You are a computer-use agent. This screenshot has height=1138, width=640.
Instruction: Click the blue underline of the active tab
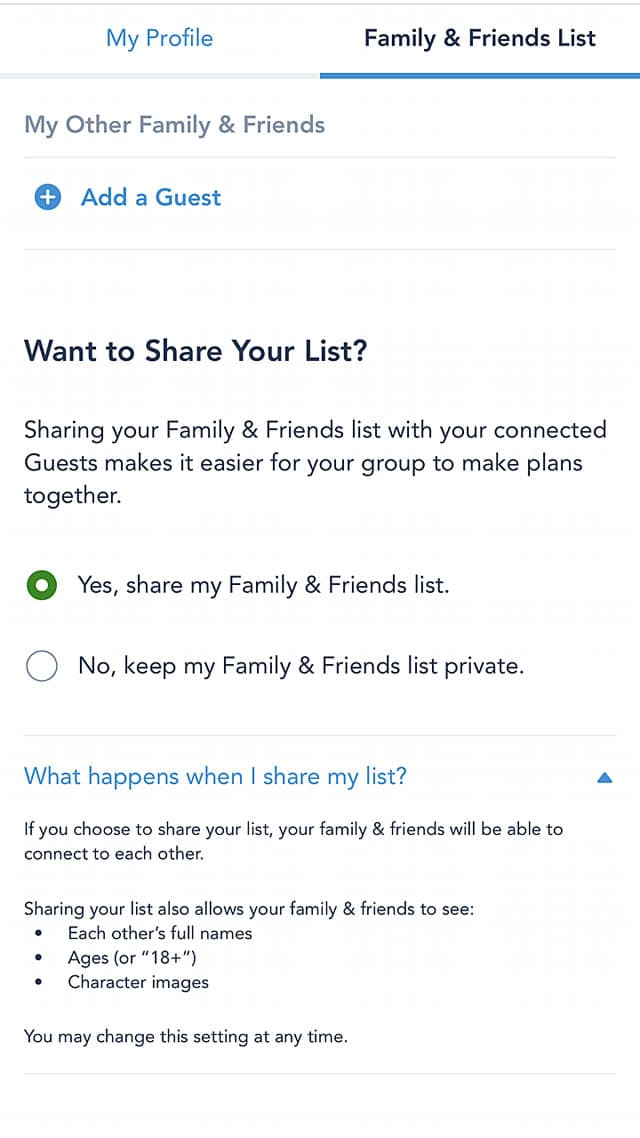[480, 75]
